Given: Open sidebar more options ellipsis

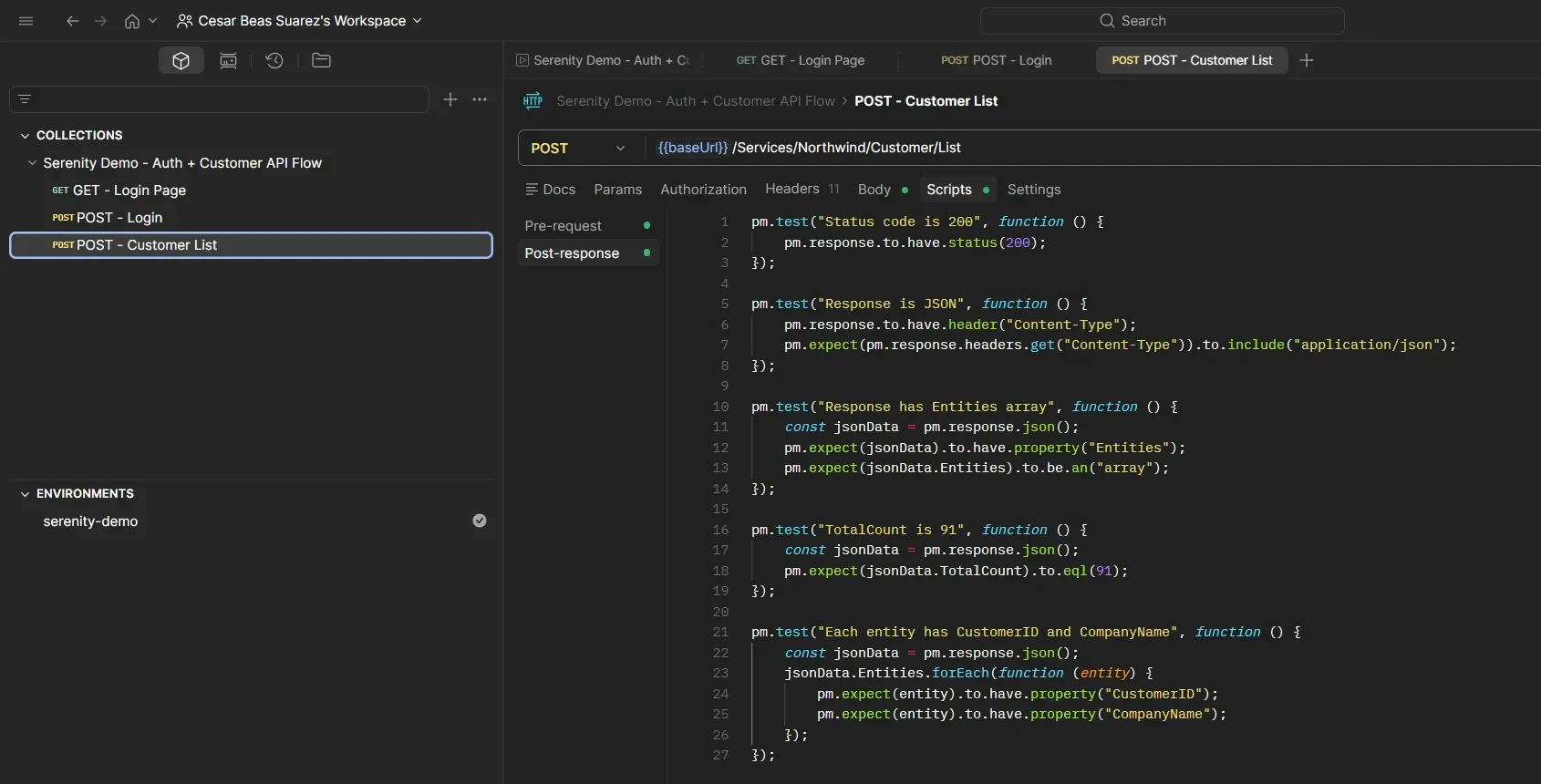Looking at the screenshot, I should point(480,99).
